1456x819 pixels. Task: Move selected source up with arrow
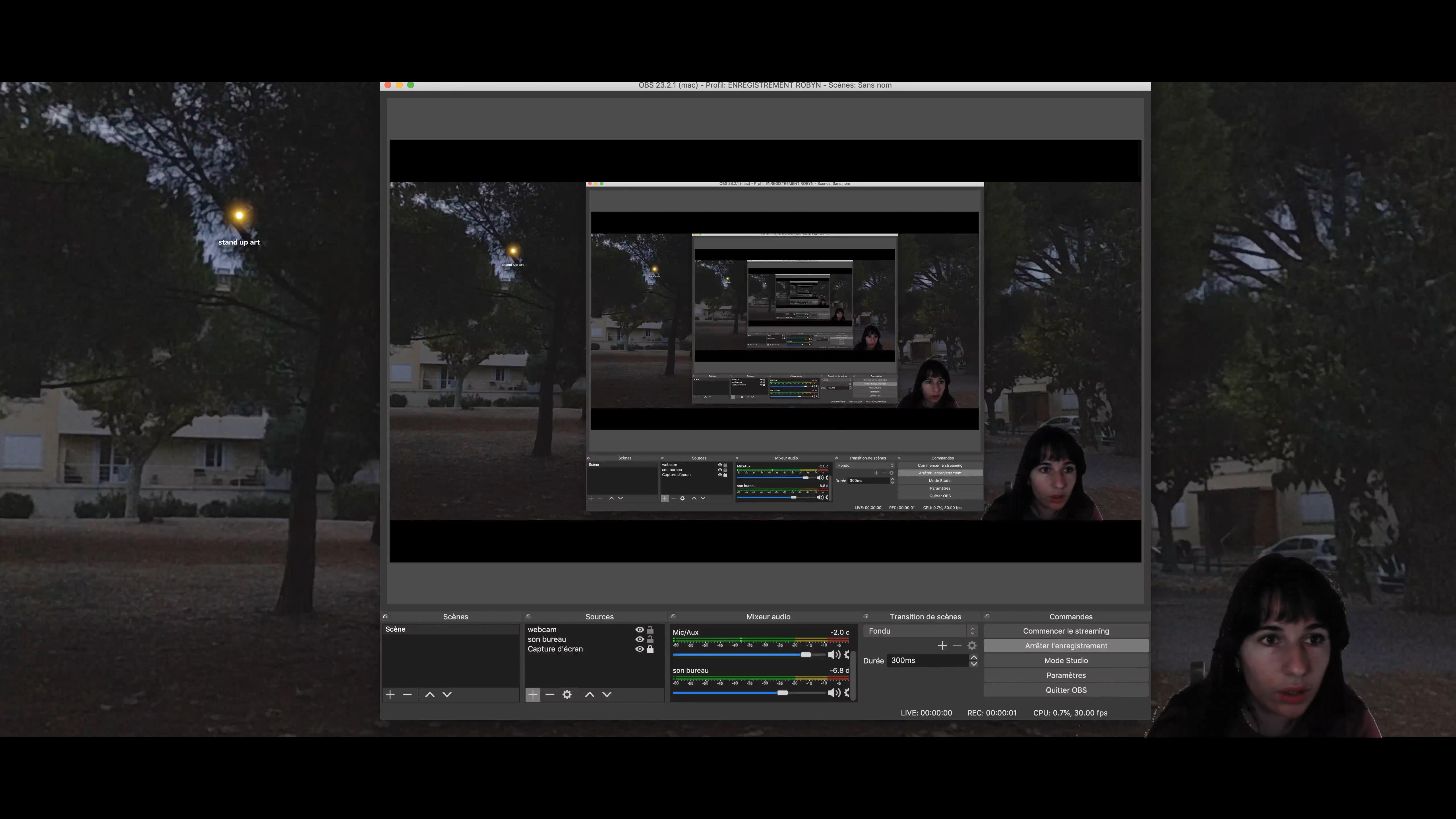590,694
